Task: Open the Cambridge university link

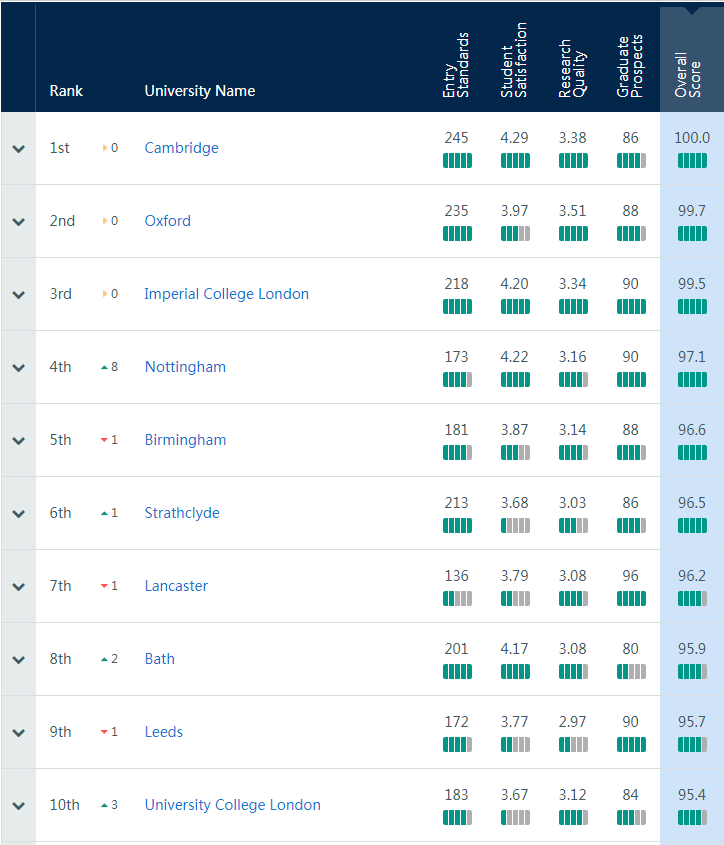Action: point(182,148)
